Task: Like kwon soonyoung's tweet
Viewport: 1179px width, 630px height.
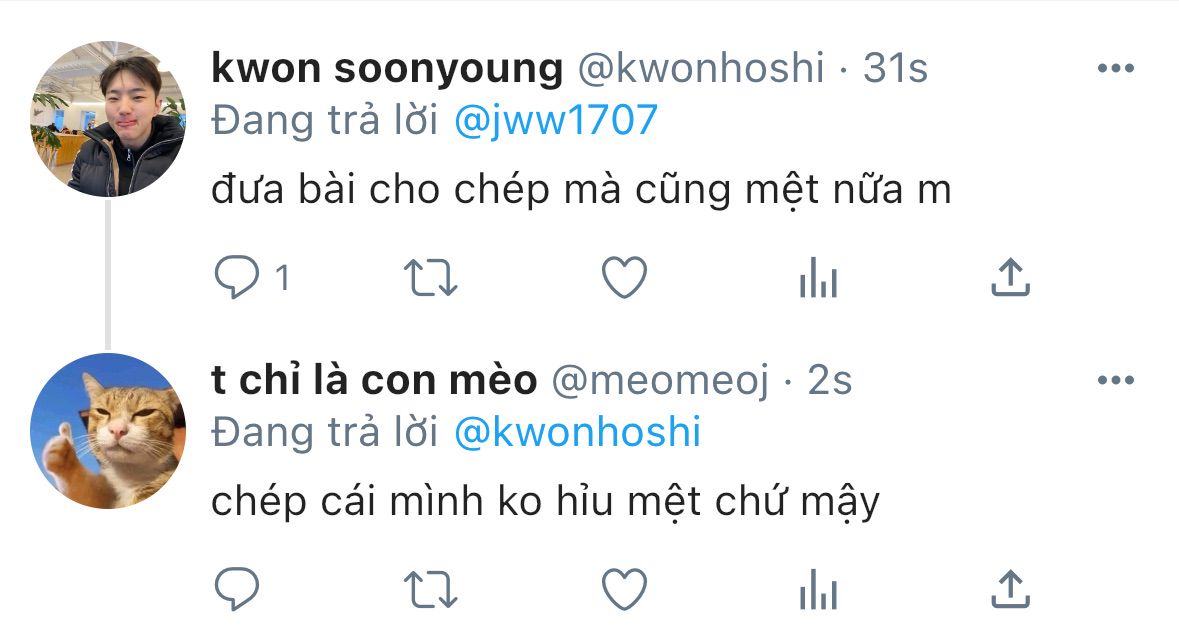Action: (625, 277)
